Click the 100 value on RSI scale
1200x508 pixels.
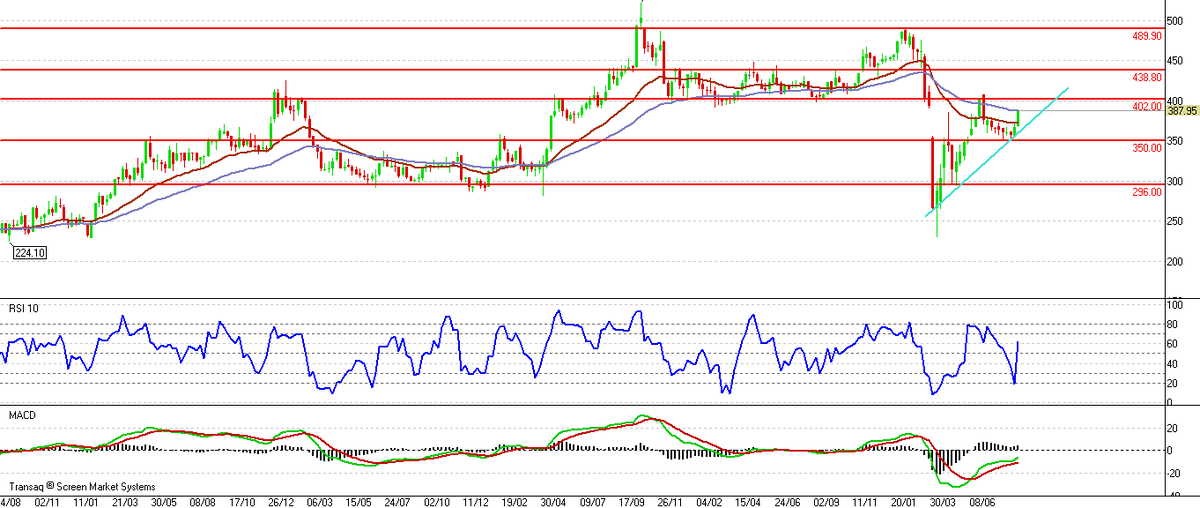click(1176, 304)
